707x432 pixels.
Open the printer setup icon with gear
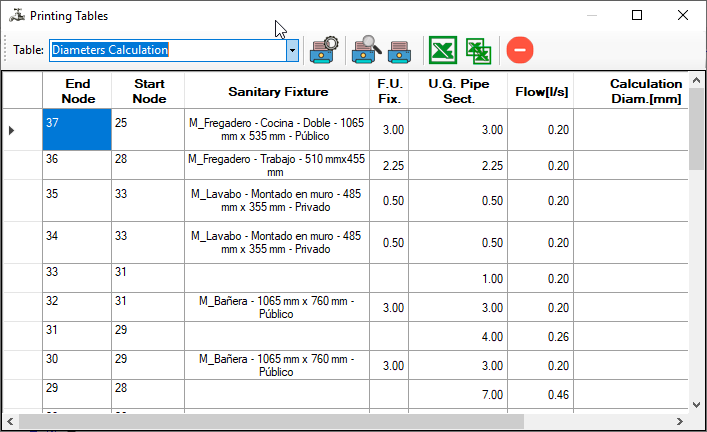(x=324, y=50)
